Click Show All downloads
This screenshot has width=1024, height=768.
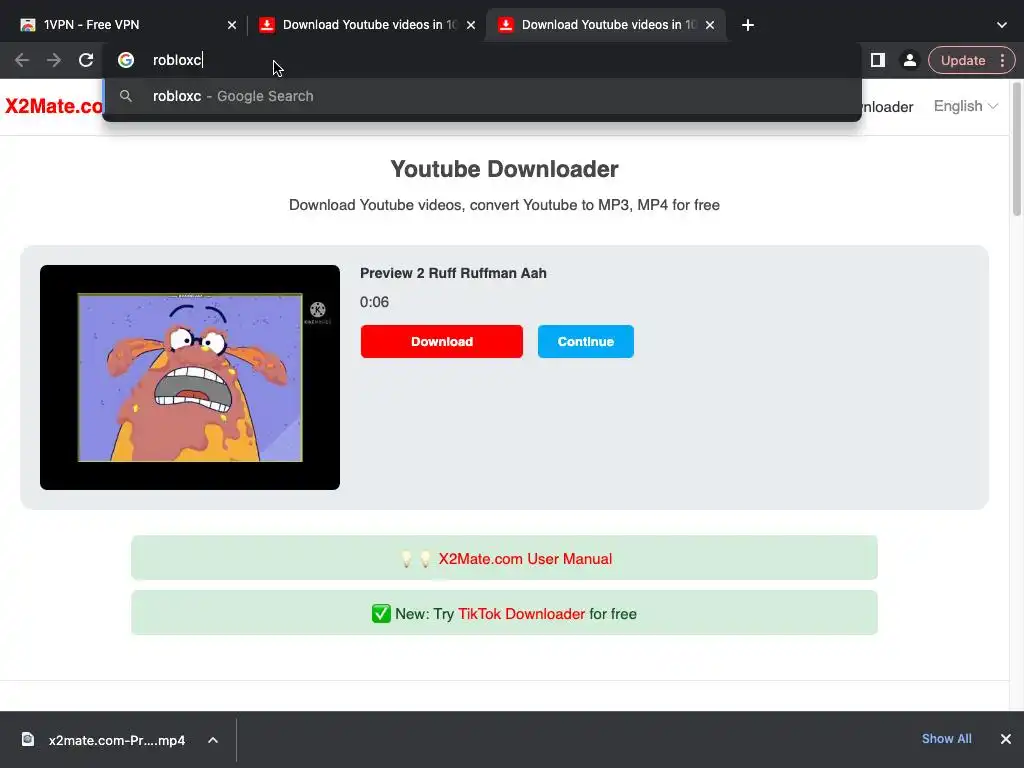pyautogui.click(x=946, y=739)
